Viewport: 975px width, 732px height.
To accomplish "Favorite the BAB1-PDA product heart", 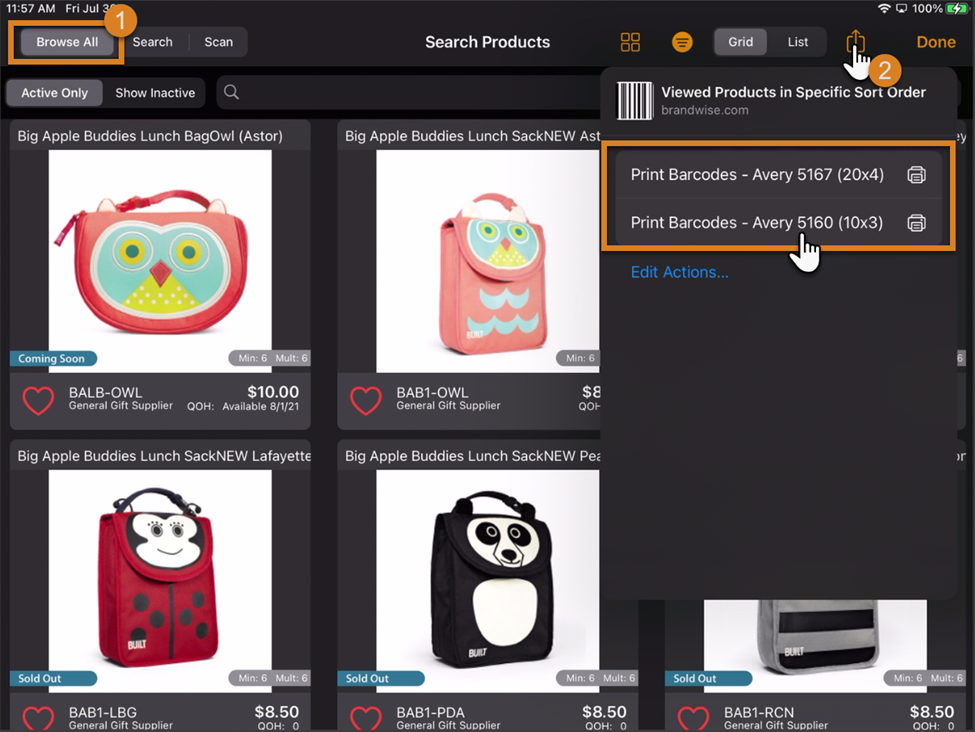I will 366,718.
